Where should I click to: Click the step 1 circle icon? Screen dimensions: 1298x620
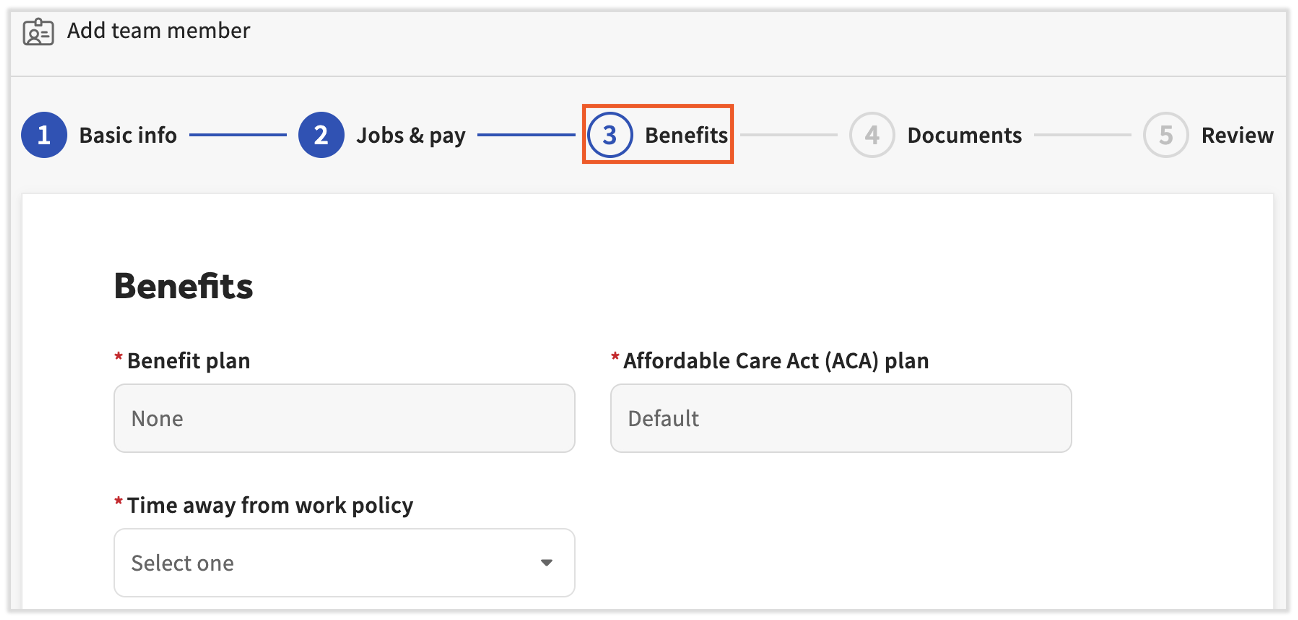coord(44,135)
